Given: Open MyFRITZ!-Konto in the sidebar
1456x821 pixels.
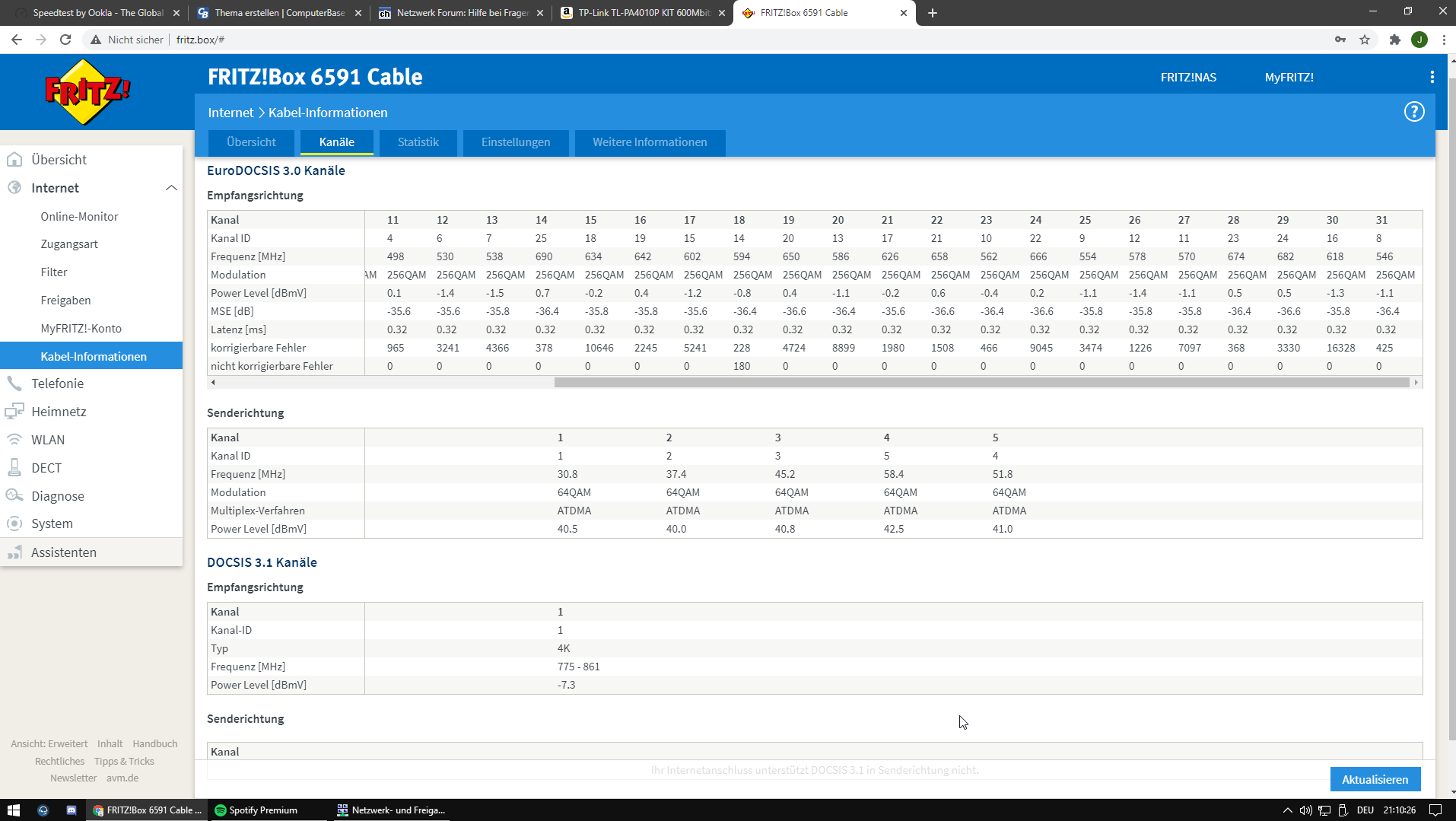Looking at the screenshot, I should click(81, 329).
